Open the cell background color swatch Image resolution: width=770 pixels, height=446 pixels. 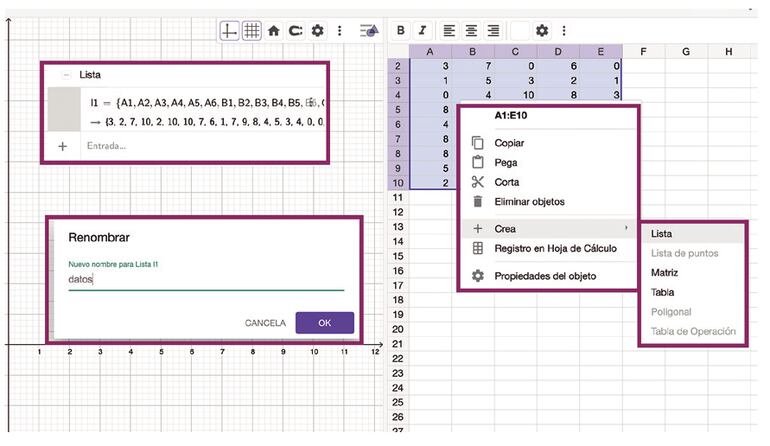tap(520, 30)
